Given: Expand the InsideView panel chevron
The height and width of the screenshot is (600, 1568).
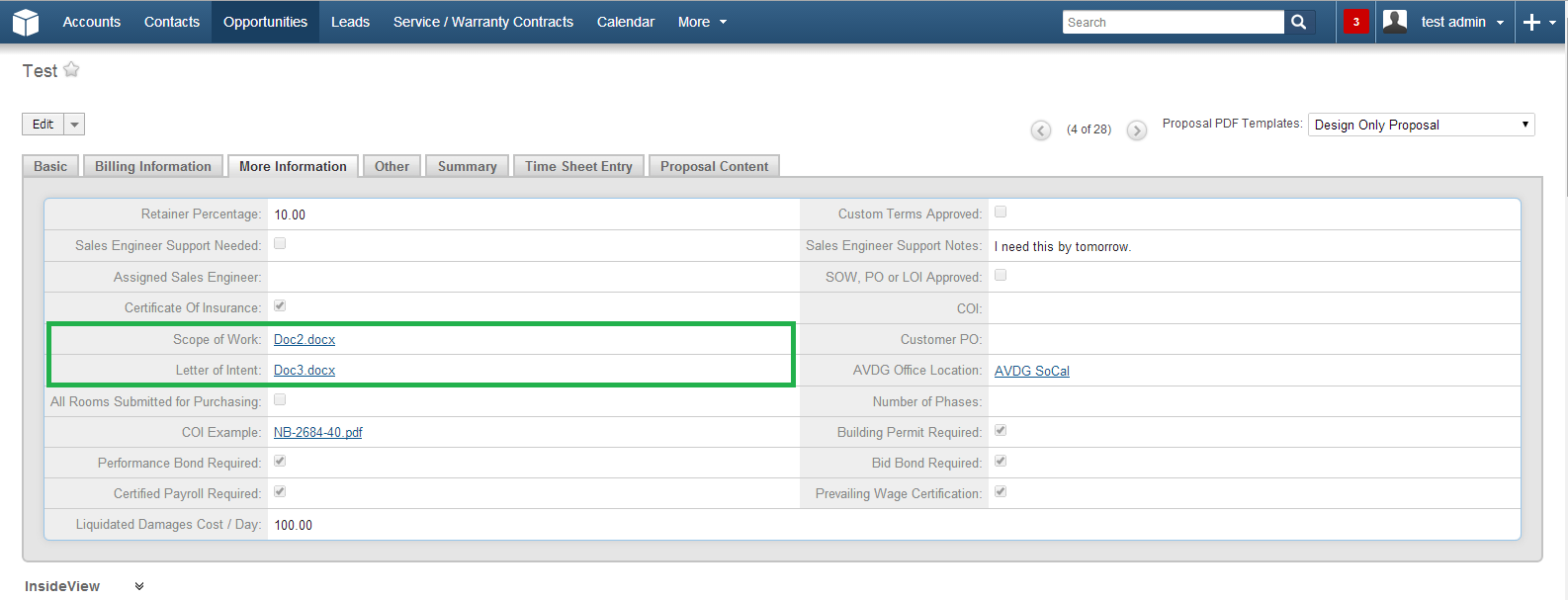Looking at the screenshot, I should (x=139, y=586).
